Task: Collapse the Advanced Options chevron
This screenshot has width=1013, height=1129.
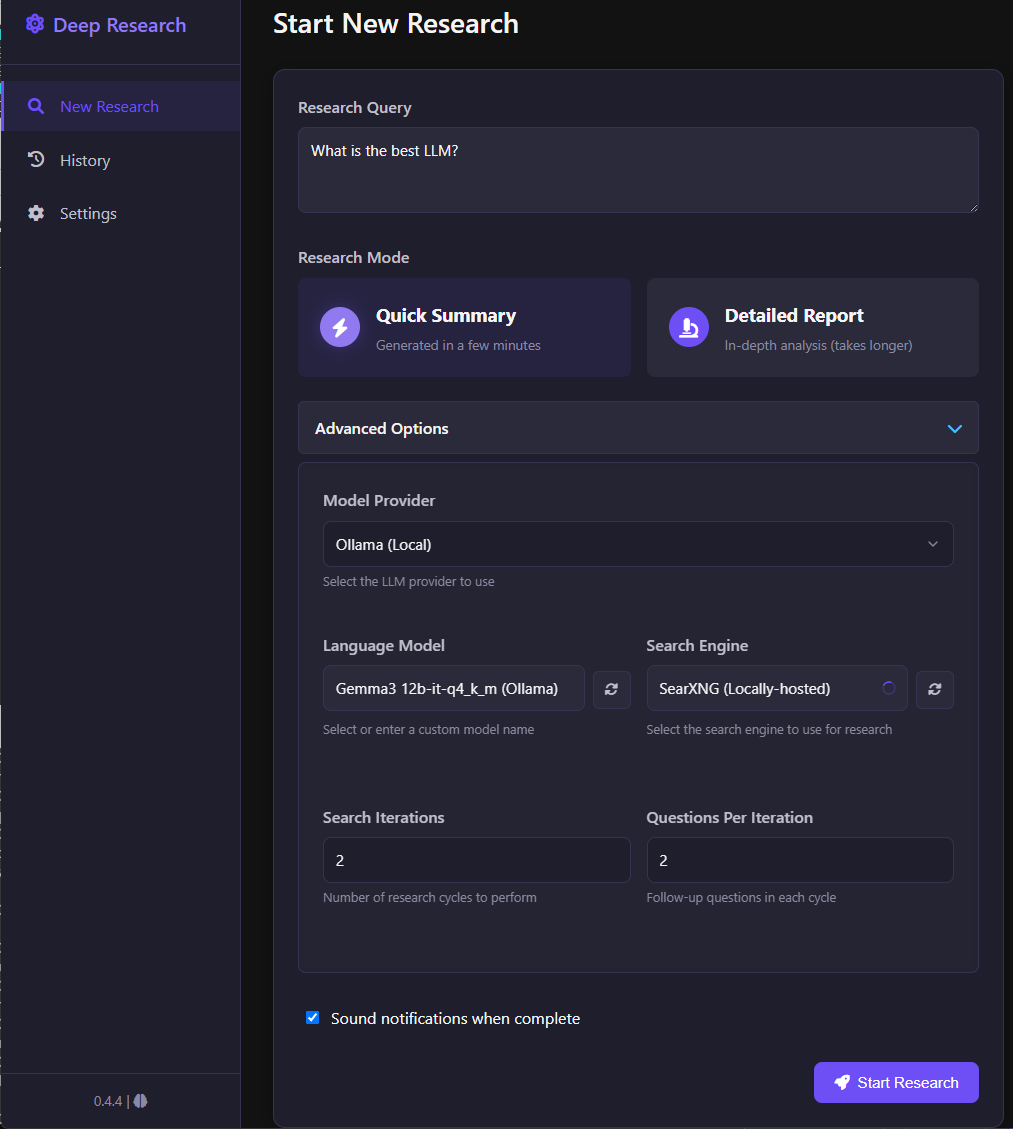Action: pos(955,428)
